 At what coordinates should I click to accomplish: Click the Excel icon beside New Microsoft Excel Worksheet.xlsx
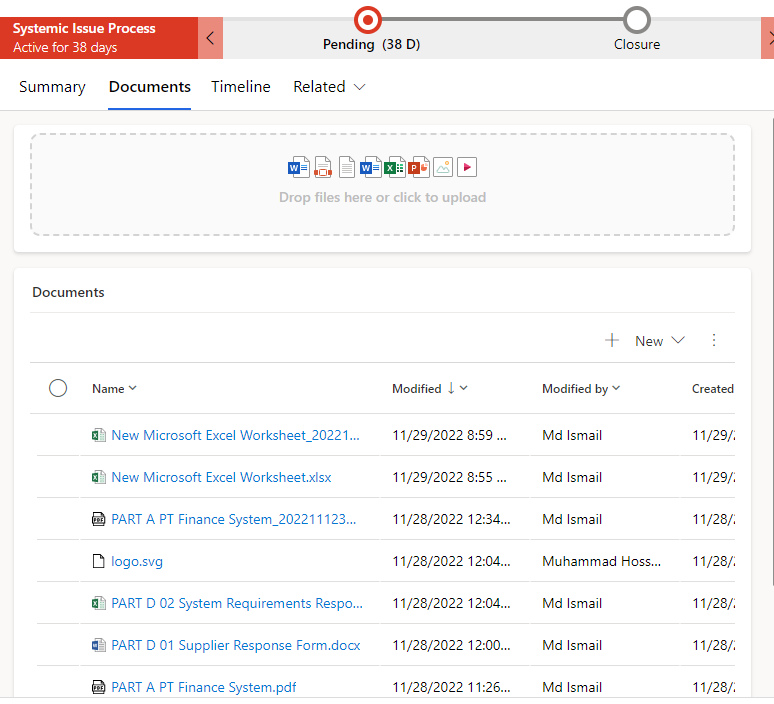[98, 477]
